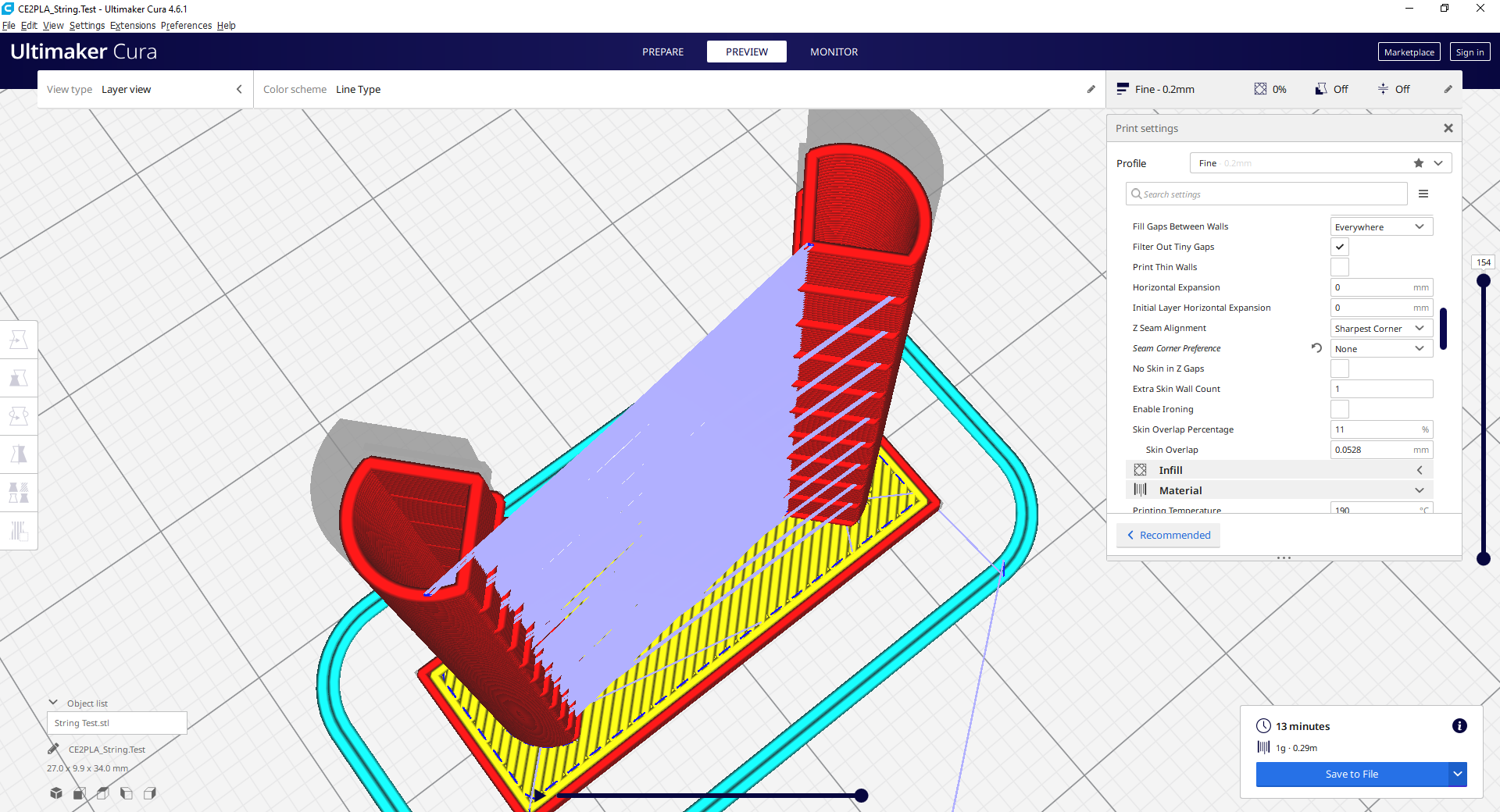1500x812 pixels.
Task: Enable Print Thin Walls checkbox
Action: (x=1340, y=267)
